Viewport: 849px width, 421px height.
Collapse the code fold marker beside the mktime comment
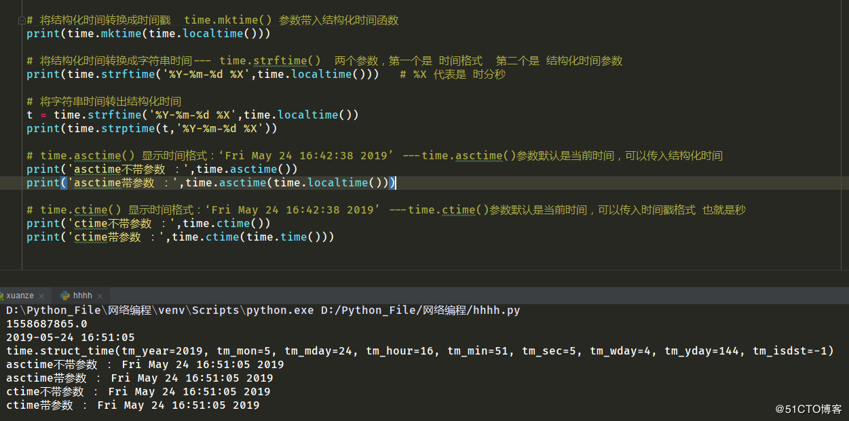tap(22, 20)
